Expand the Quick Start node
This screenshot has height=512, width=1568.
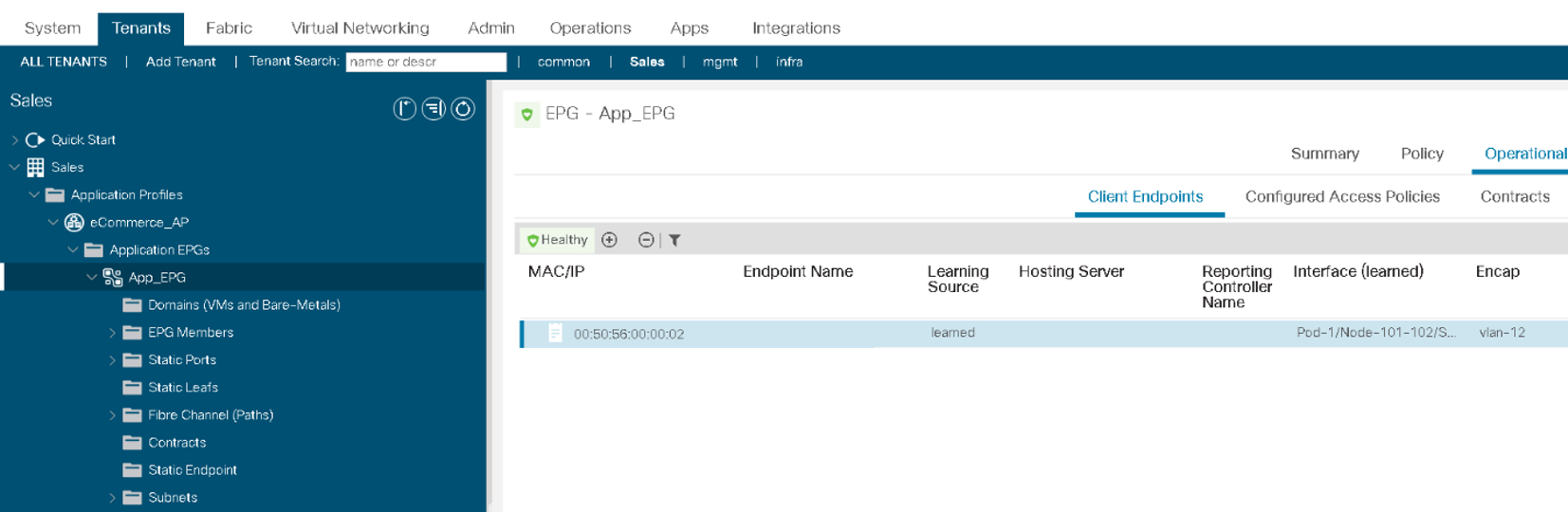[x=14, y=139]
